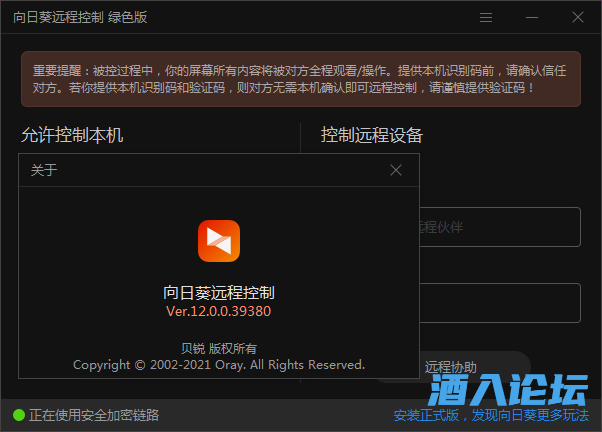602x432 pixels.
Task: Click the Copyright 2002-2021 Oray line
Action: click(219, 365)
